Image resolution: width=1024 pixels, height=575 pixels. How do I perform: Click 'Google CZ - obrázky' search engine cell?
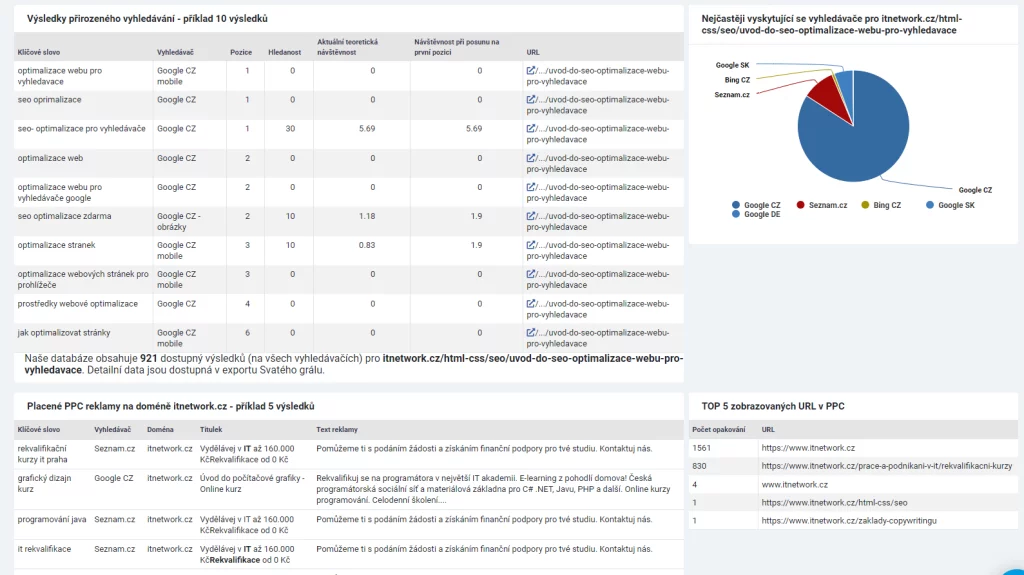tap(179, 222)
